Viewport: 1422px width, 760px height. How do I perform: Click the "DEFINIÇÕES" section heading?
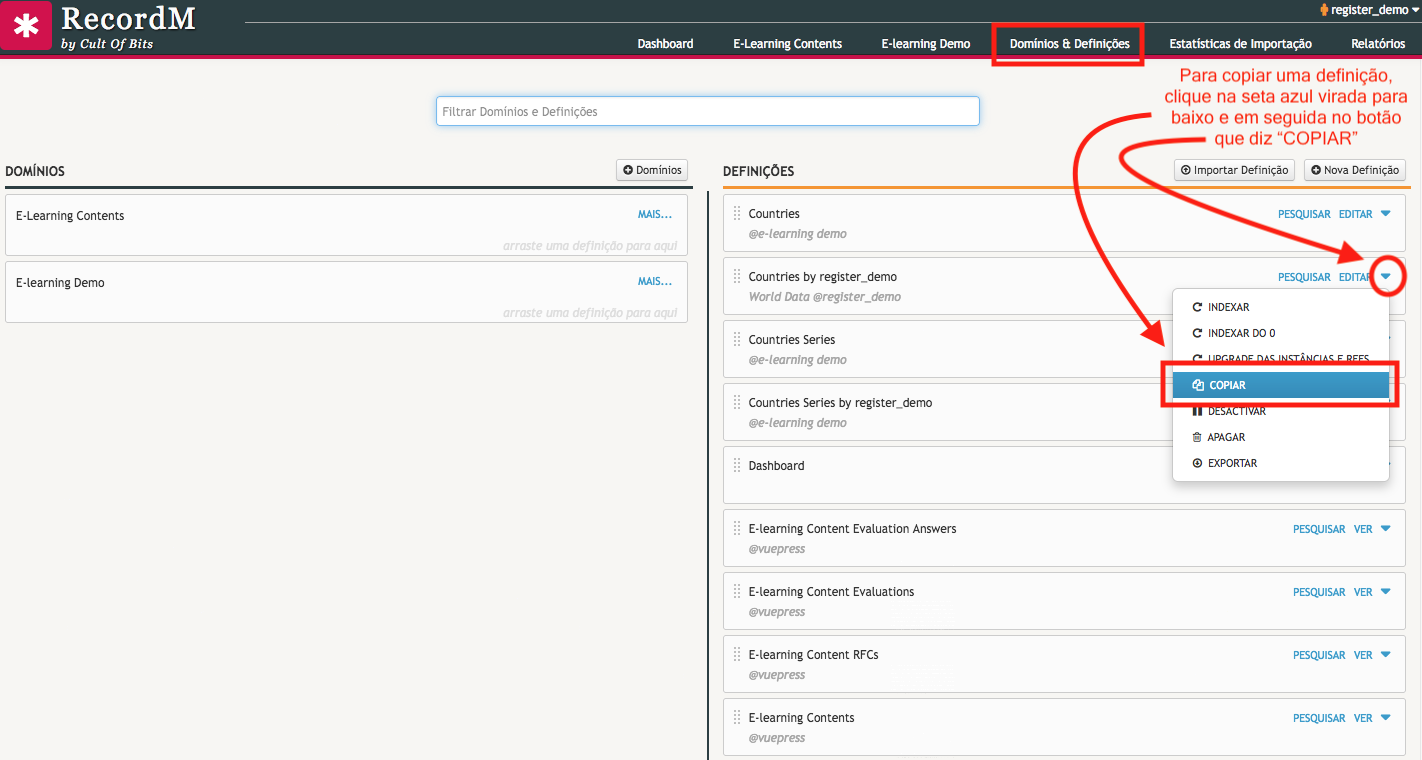coord(759,171)
